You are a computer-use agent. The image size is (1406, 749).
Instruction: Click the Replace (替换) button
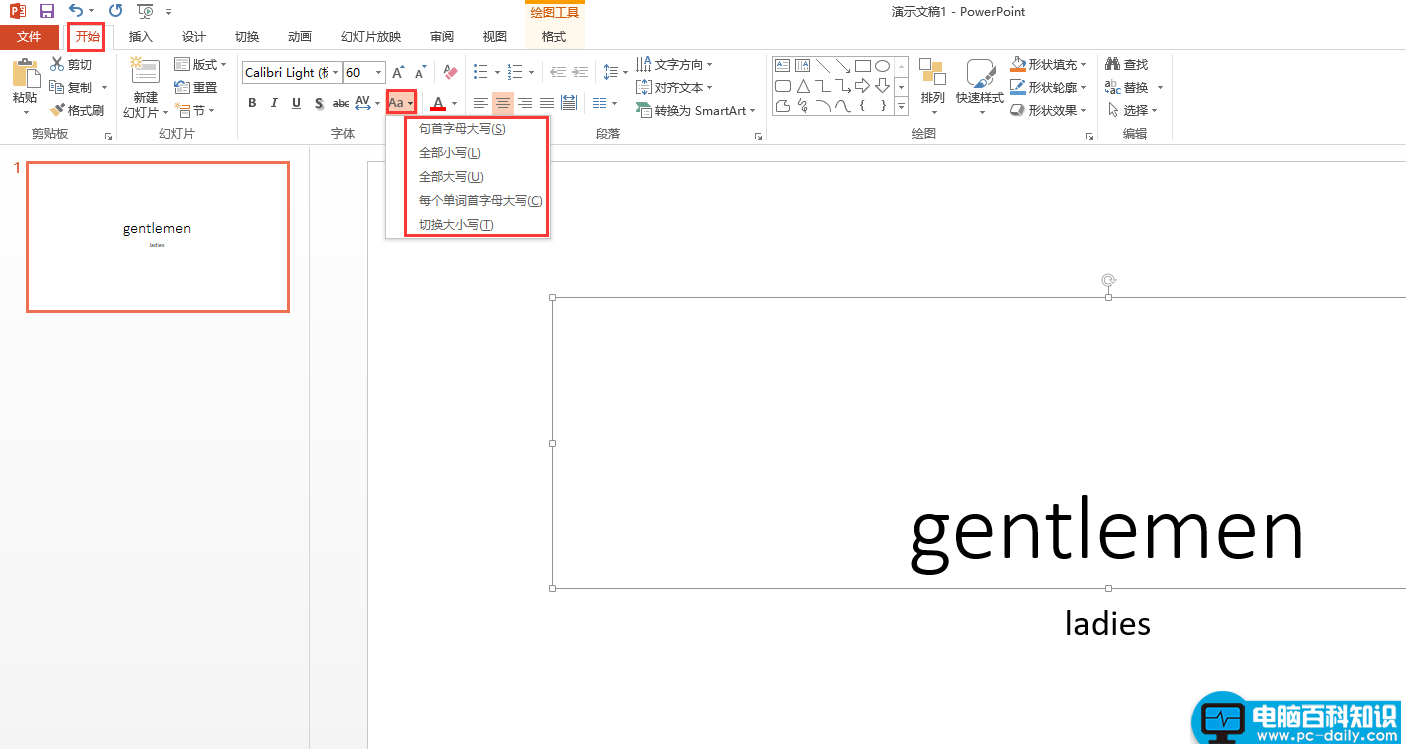tap(1128, 87)
